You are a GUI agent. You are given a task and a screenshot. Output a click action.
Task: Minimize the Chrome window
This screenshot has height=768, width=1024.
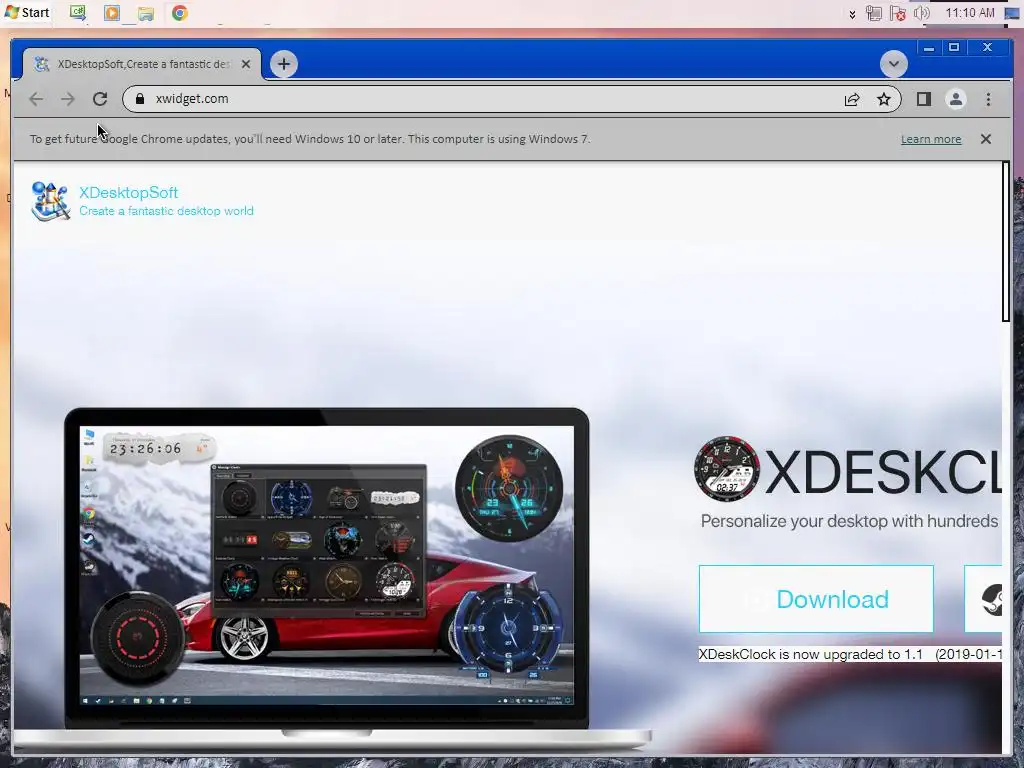[x=929, y=48]
